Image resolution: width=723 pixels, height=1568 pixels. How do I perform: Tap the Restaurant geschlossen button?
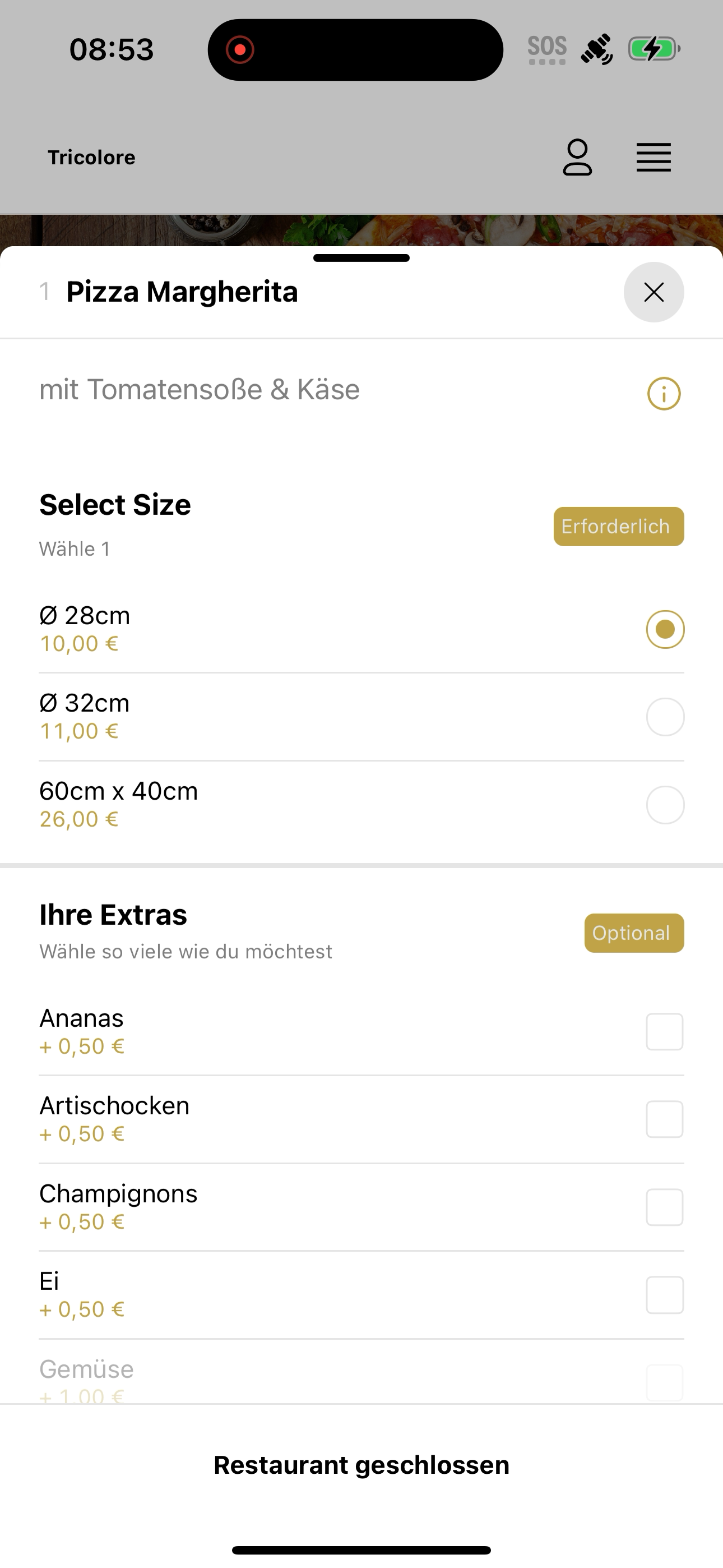pyautogui.click(x=361, y=1465)
